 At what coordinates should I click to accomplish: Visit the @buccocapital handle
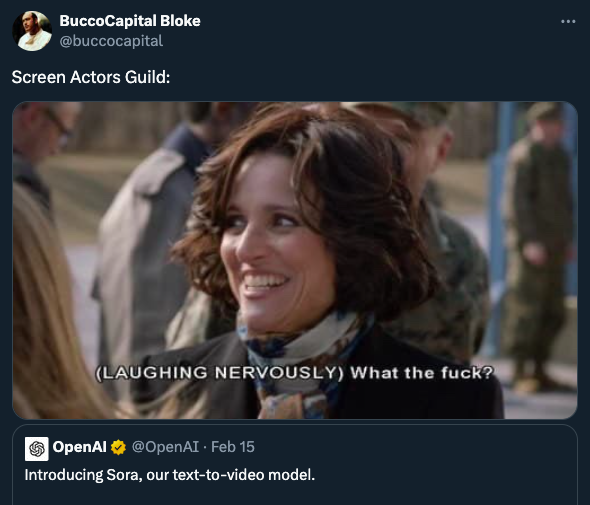point(111,41)
